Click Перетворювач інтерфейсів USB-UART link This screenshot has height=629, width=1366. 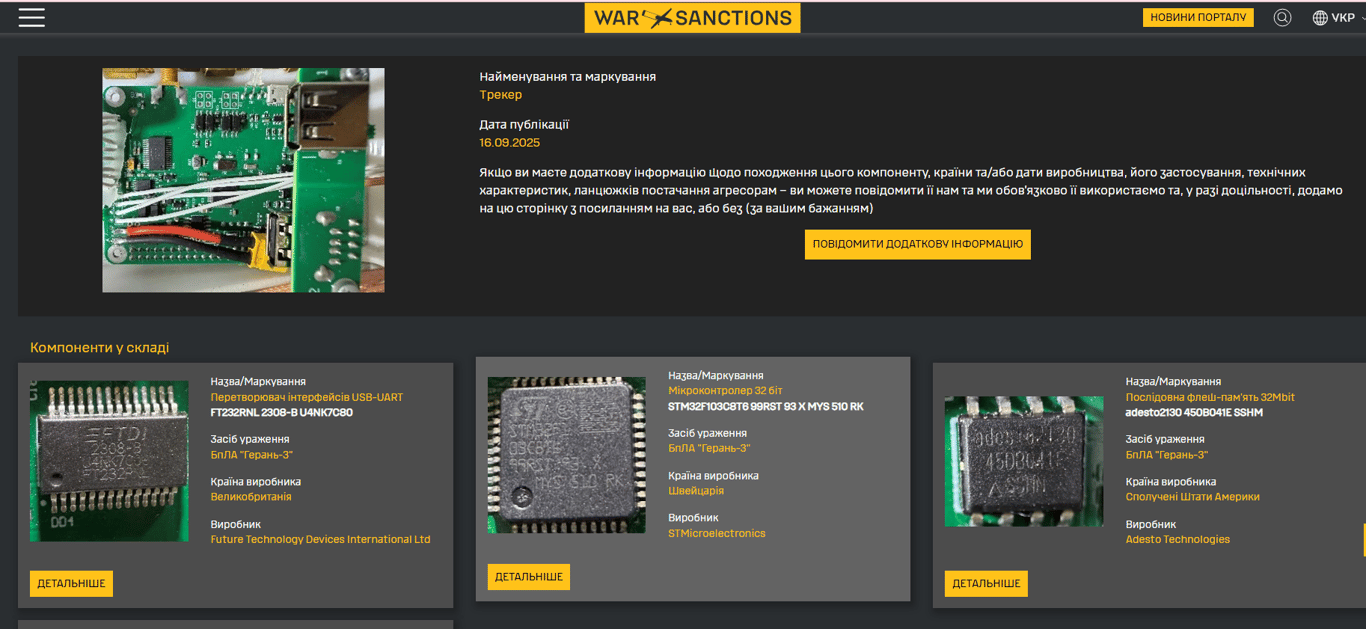pyautogui.click(x=306, y=398)
